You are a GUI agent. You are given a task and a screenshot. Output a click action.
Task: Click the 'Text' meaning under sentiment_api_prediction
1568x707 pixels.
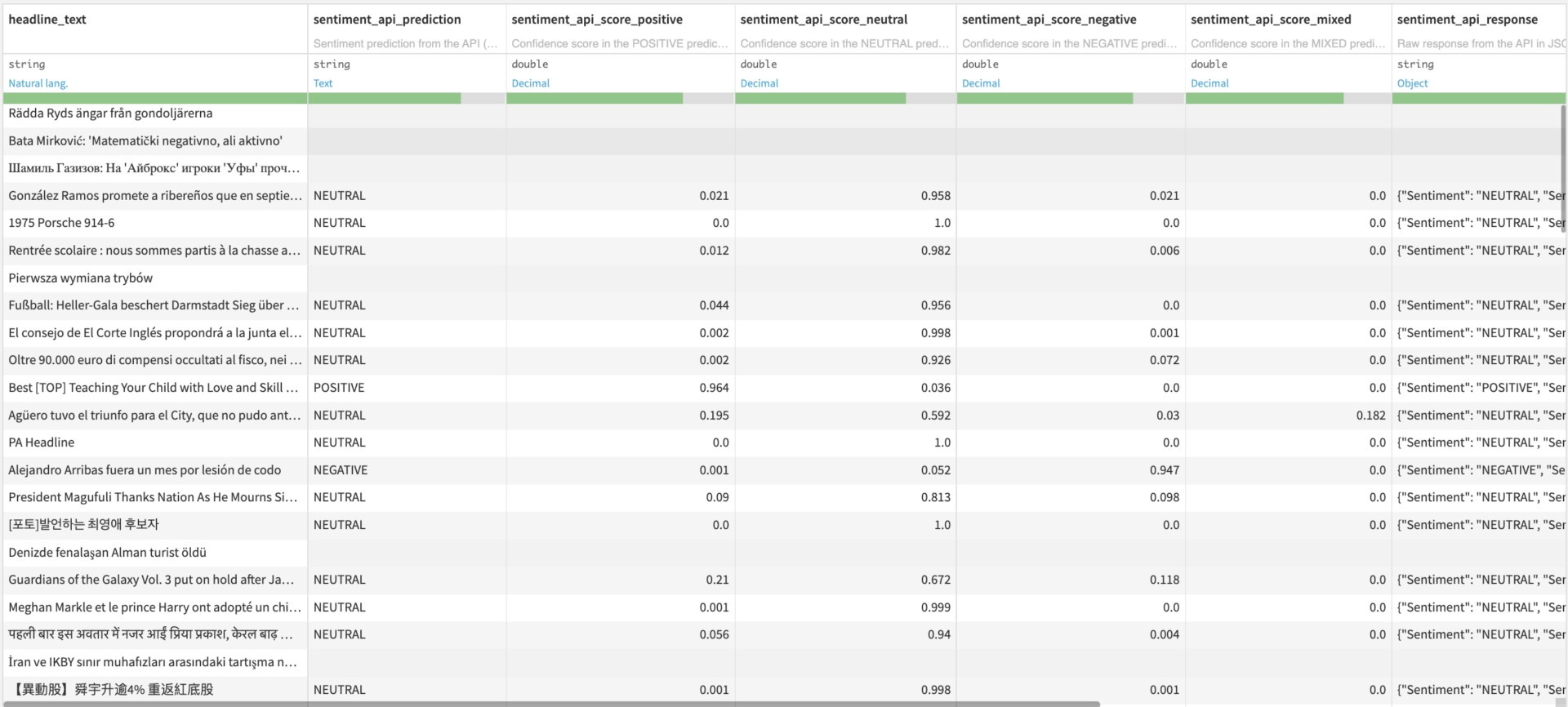(323, 83)
